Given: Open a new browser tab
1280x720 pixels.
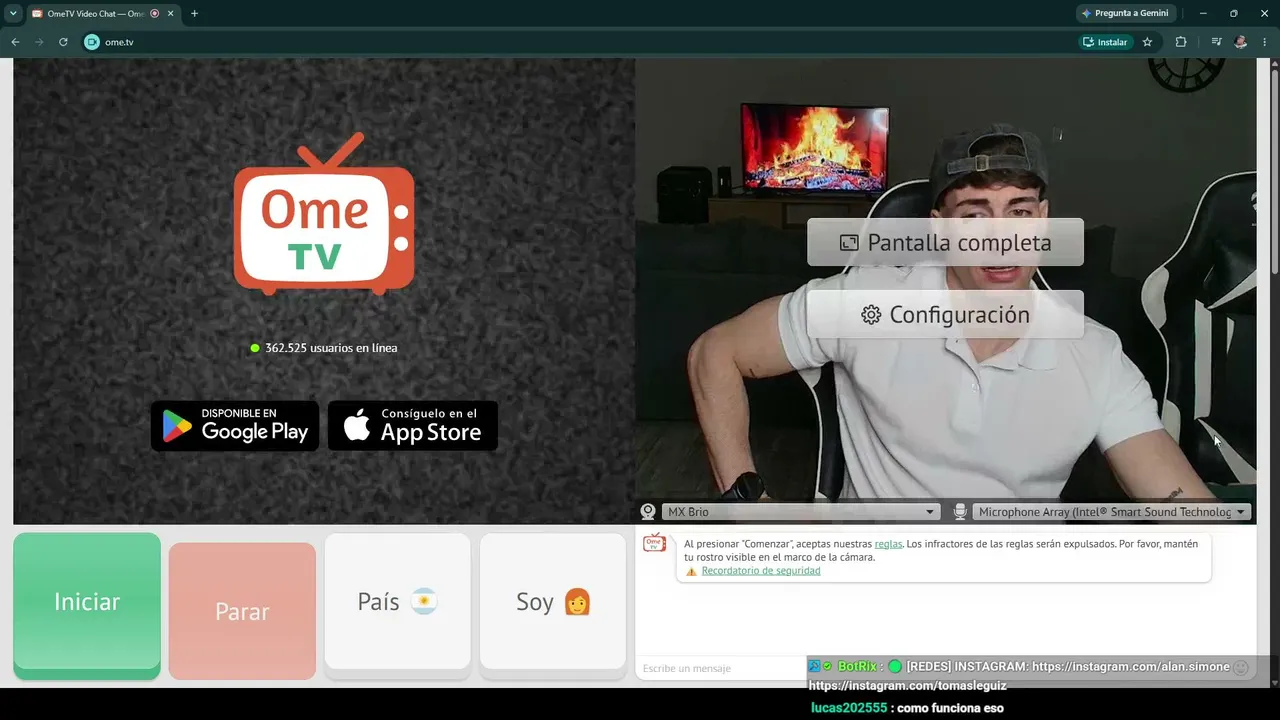Looking at the screenshot, I should point(194,13).
